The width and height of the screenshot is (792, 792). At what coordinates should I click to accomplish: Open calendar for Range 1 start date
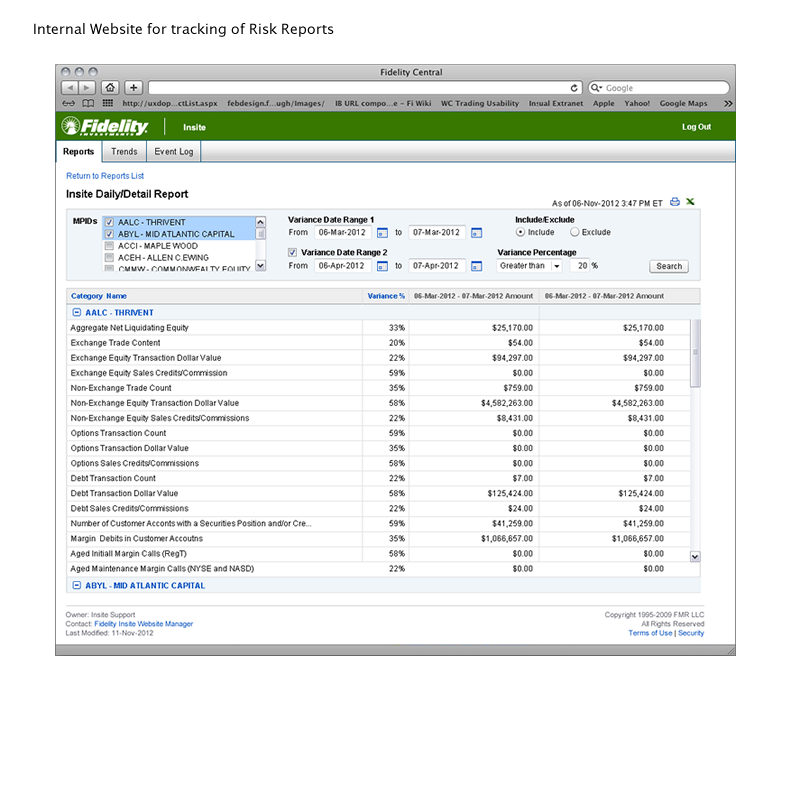click(x=382, y=233)
